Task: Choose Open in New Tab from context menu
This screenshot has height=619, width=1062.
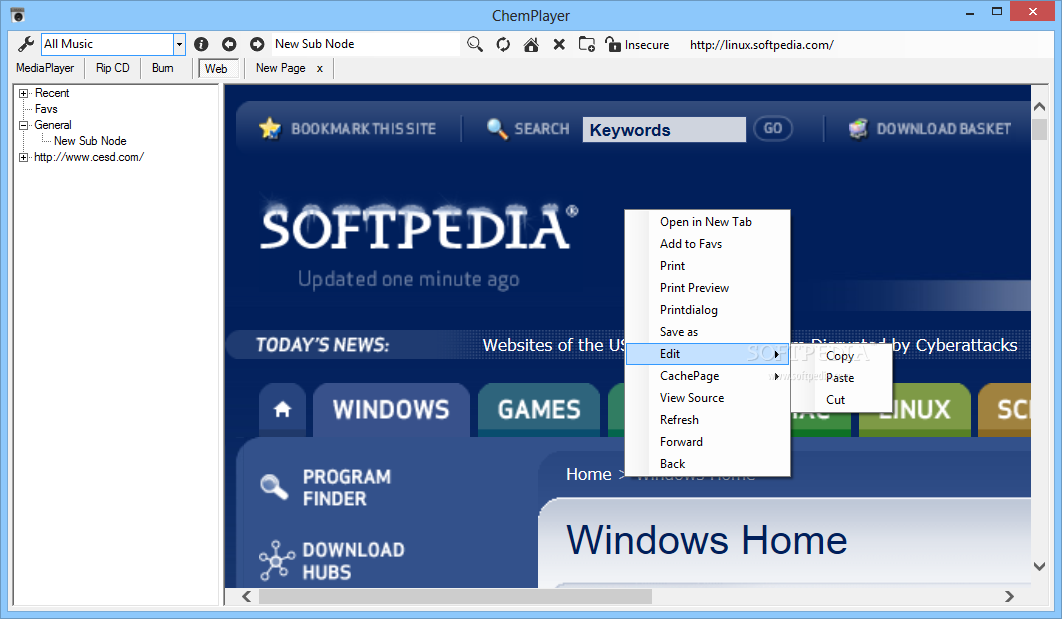Action: (706, 222)
